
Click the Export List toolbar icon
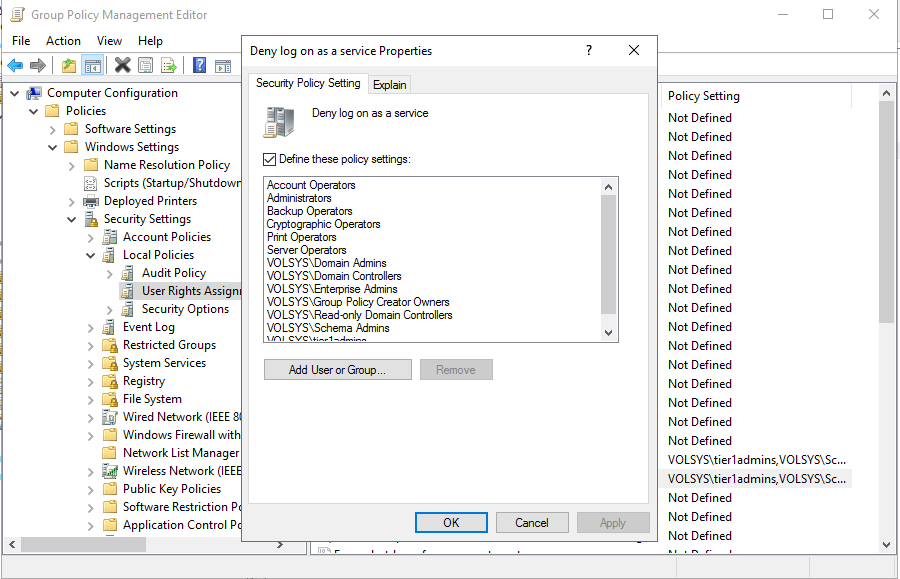169,66
